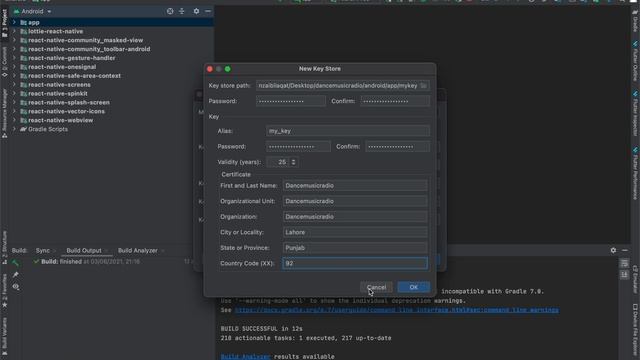
Task: Expand react-native-onesignal module
Action: (x=14, y=67)
